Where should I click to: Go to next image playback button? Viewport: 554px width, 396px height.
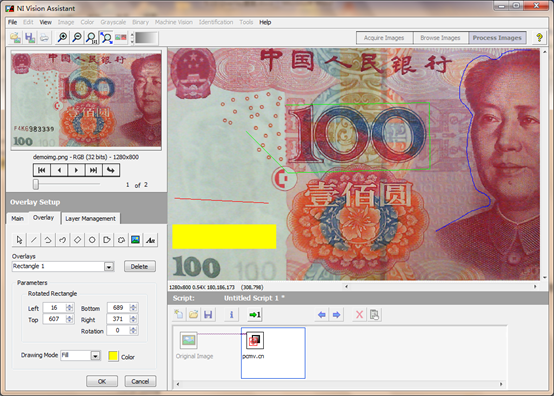point(76,170)
